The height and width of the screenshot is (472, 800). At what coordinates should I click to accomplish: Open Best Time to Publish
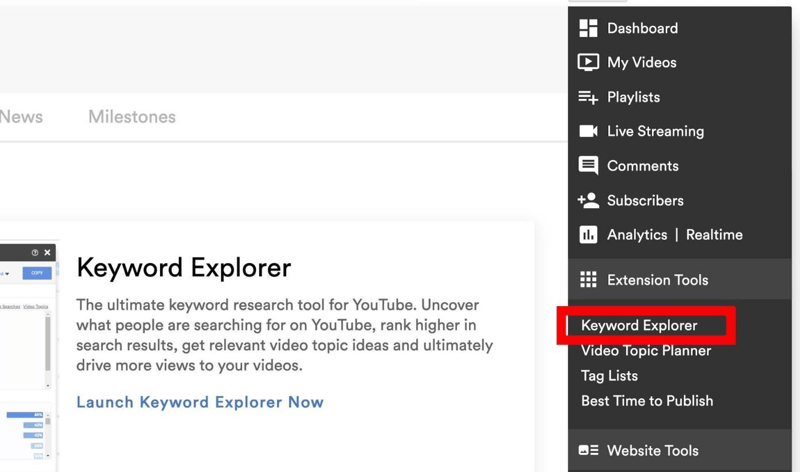click(647, 401)
